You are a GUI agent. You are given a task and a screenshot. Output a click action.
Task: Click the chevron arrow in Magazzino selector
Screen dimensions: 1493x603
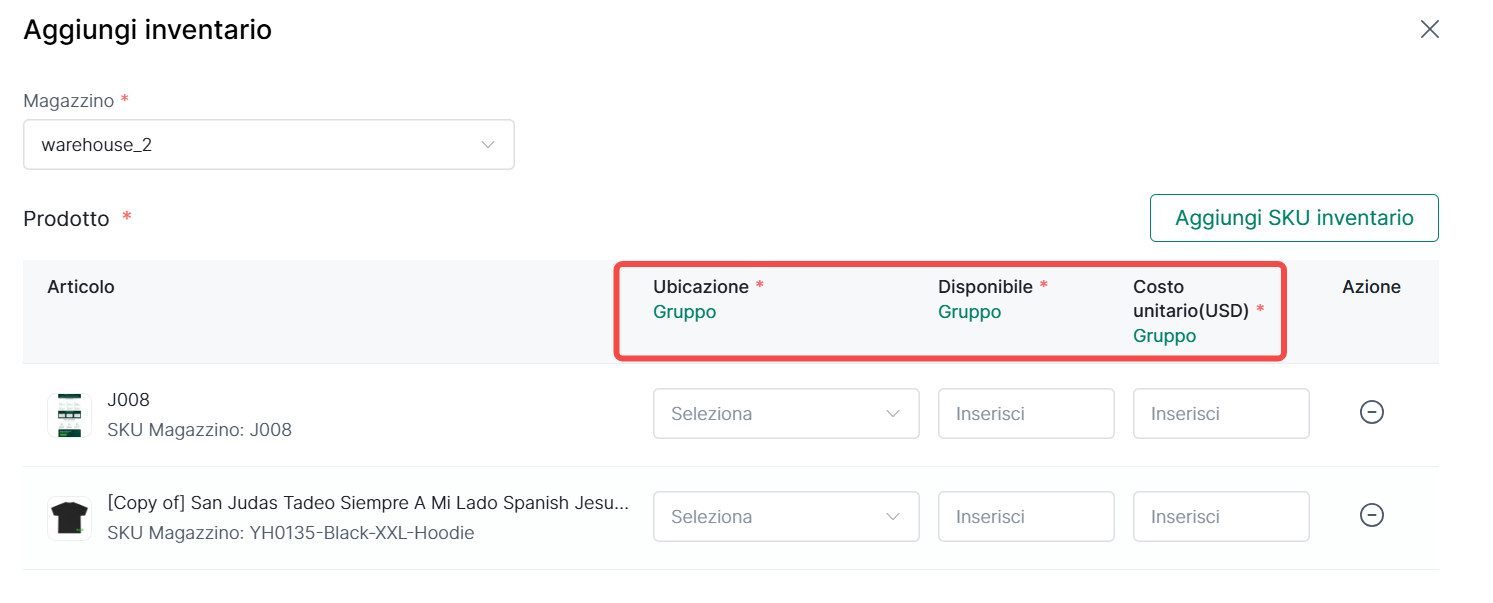488,145
